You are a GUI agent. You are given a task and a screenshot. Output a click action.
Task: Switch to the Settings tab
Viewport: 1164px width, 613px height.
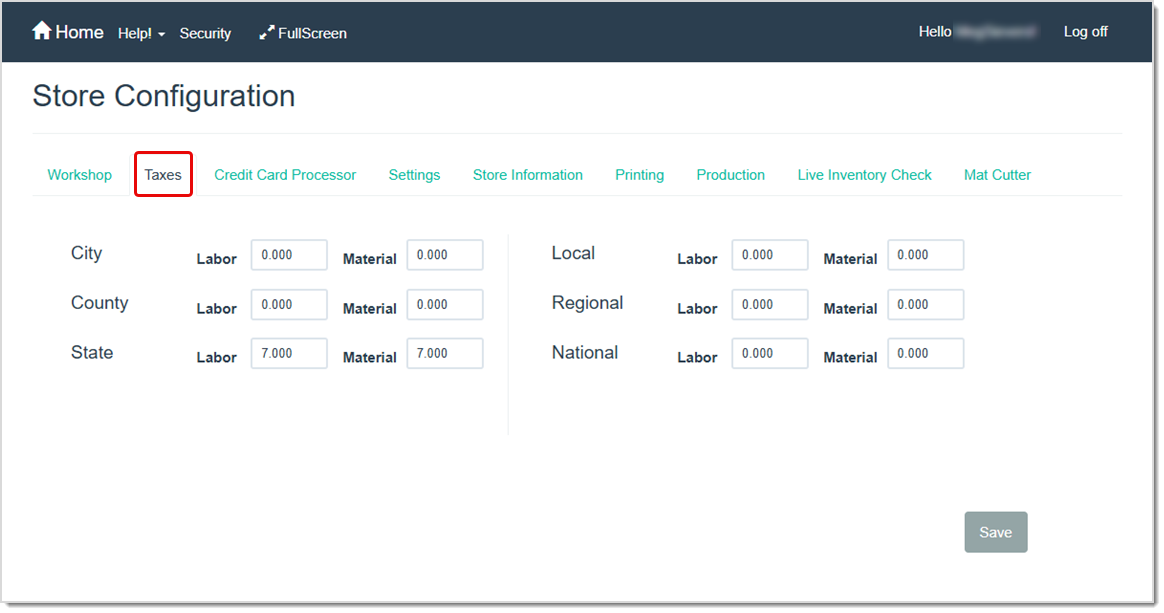pos(414,174)
